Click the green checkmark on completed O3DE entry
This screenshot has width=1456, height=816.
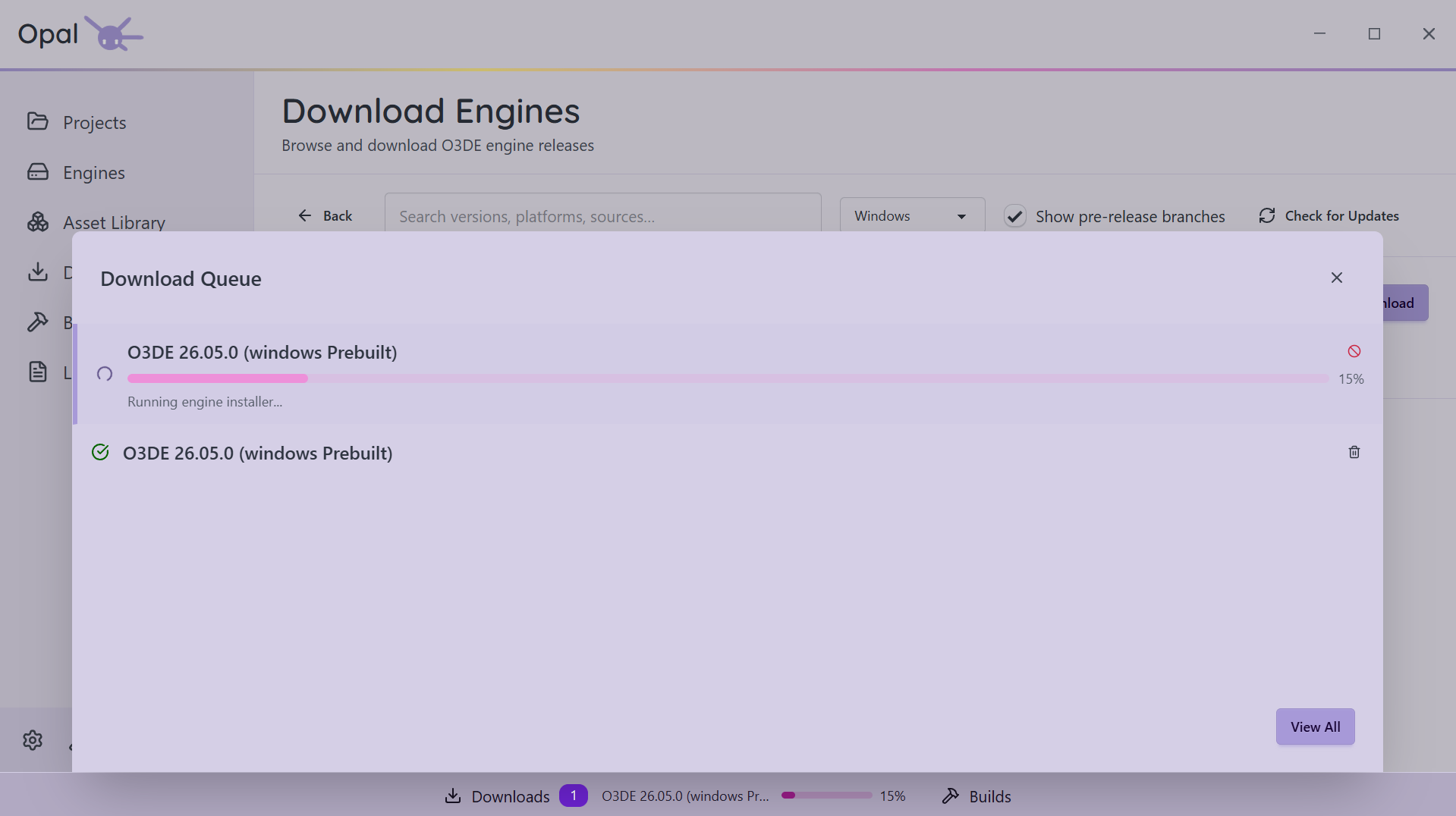pos(100,453)
